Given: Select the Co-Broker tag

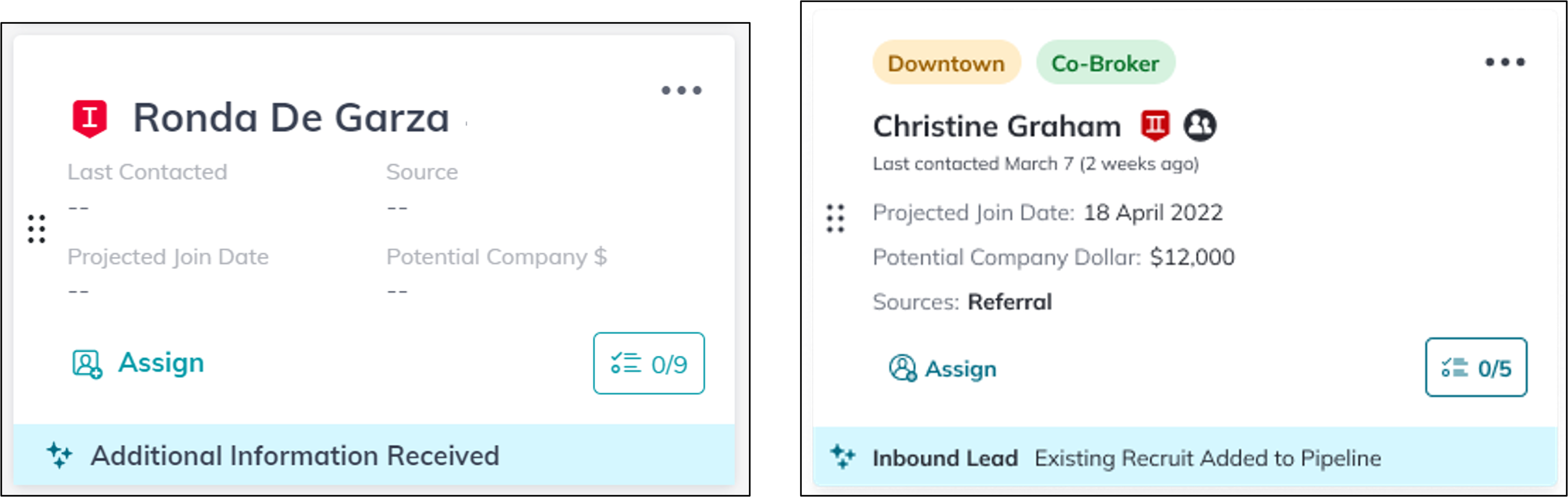Looking at the screenshot, I should click(1105, 63).
